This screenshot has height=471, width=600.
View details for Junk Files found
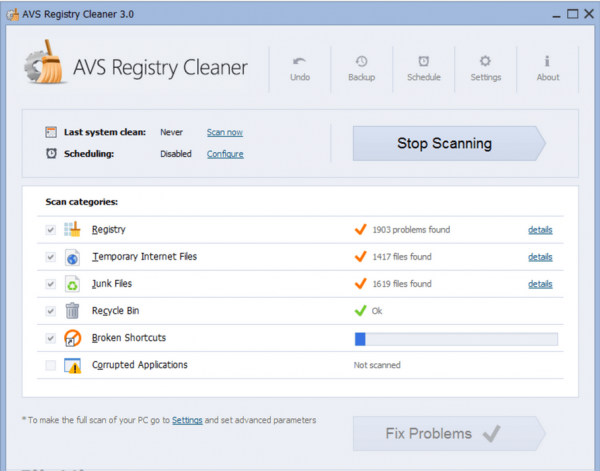tap(540, 284)
